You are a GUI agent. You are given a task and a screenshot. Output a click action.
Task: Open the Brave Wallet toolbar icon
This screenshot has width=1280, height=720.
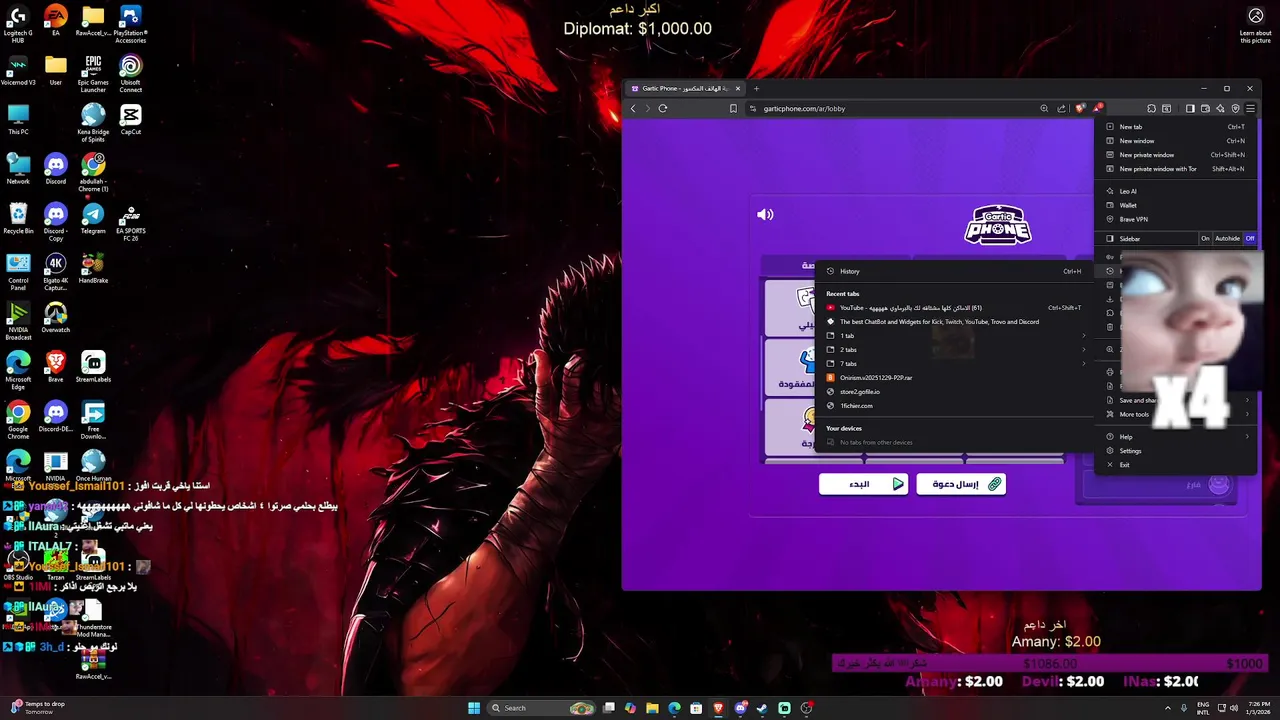click(1205, 108)
